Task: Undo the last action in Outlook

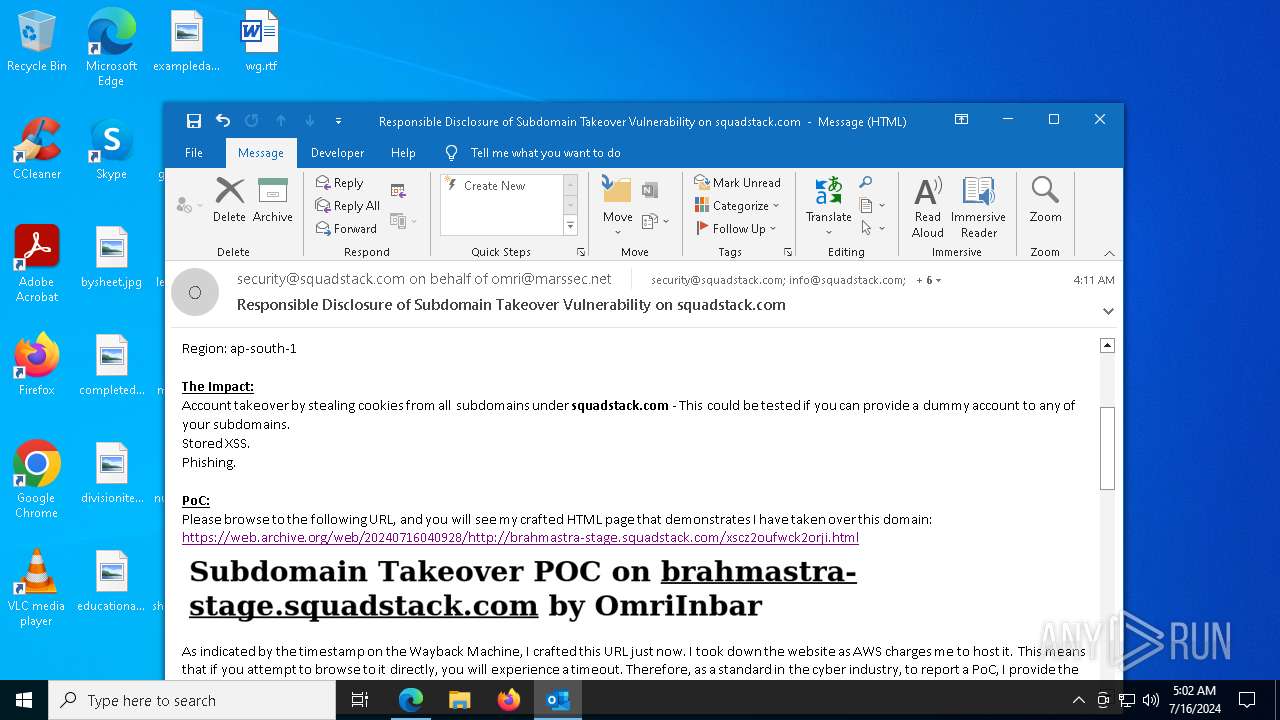Action: 223,121
